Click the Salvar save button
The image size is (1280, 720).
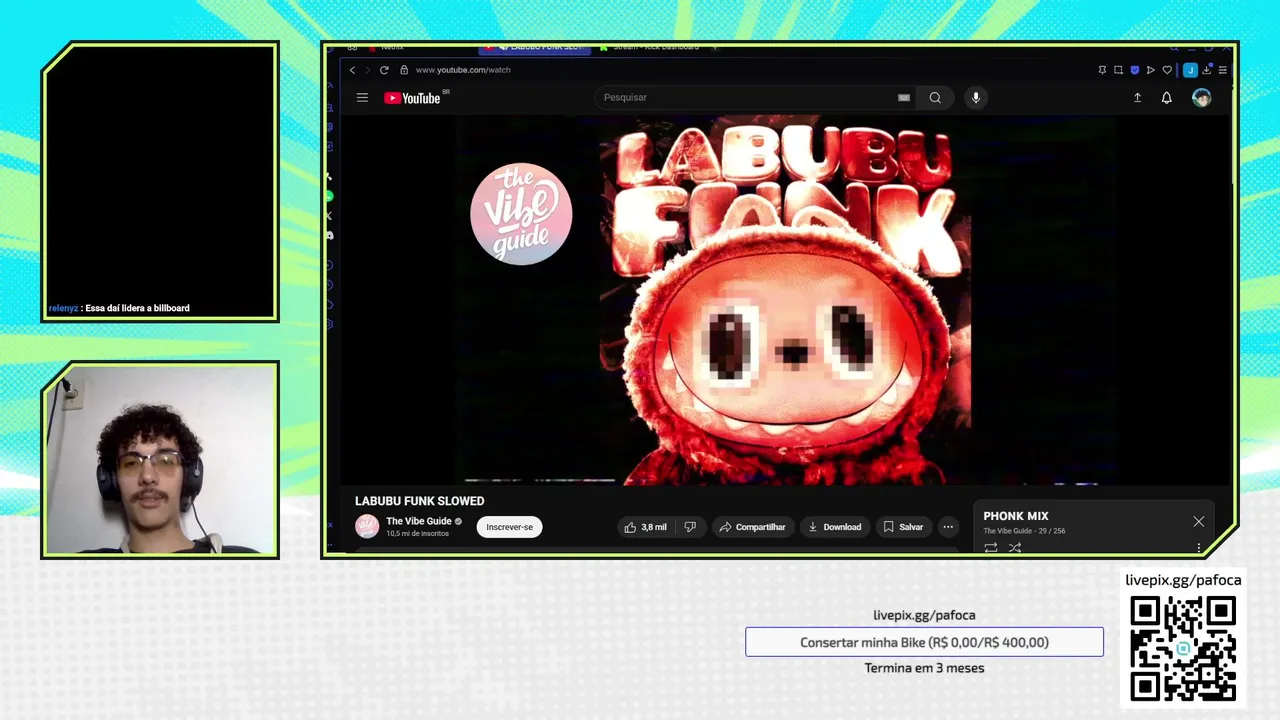coord(902,527)
